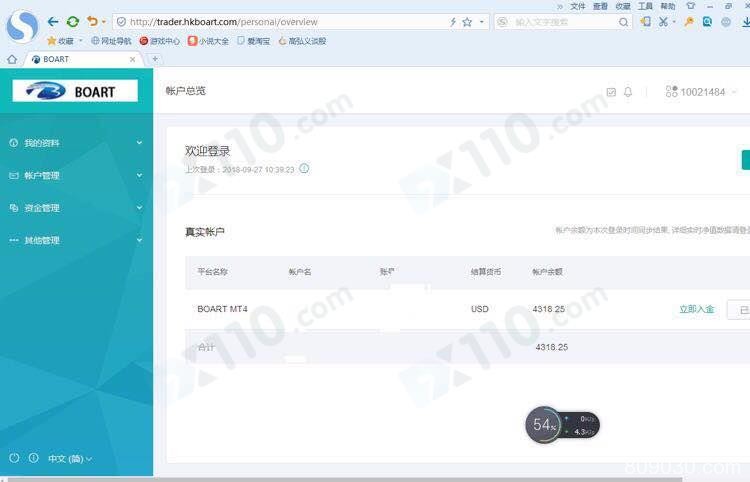Open the 工具 menu
The width and height of the screenshot is (750, 482).
pyautogui.click(x=645, y=6)
